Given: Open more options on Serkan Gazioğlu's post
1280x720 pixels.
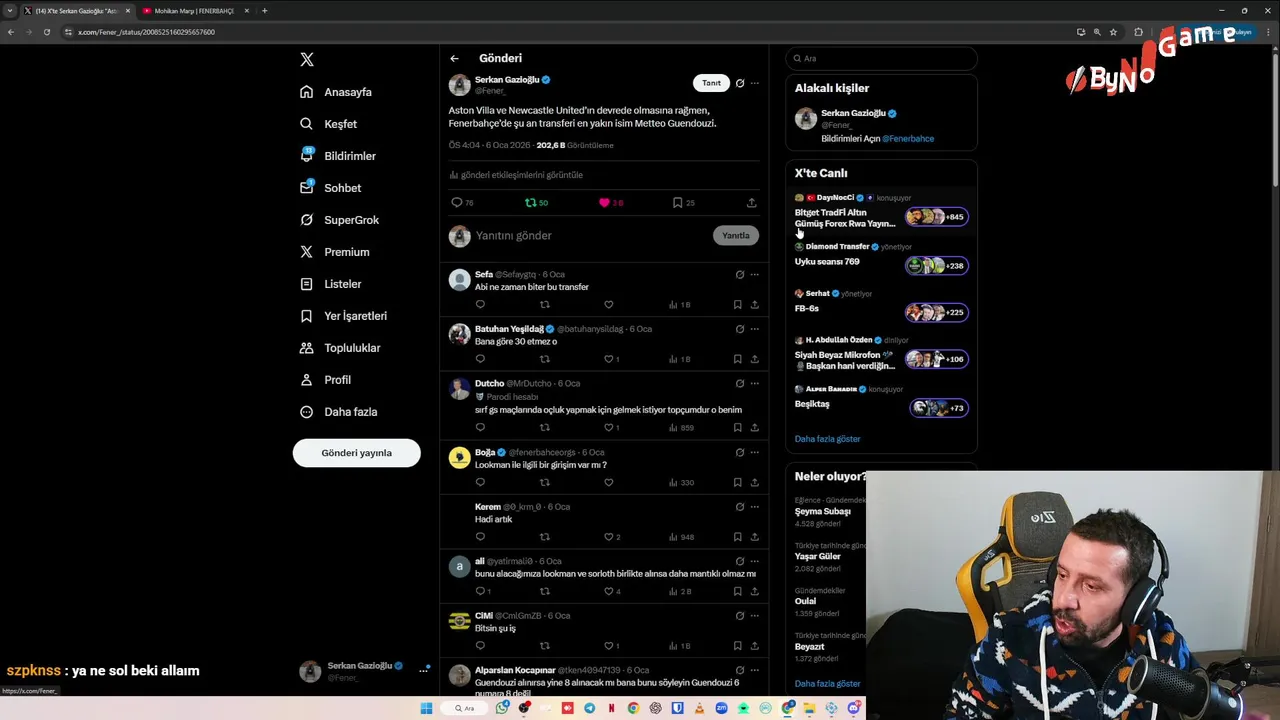Looking at the screenshot, I should tap(755, 83).
